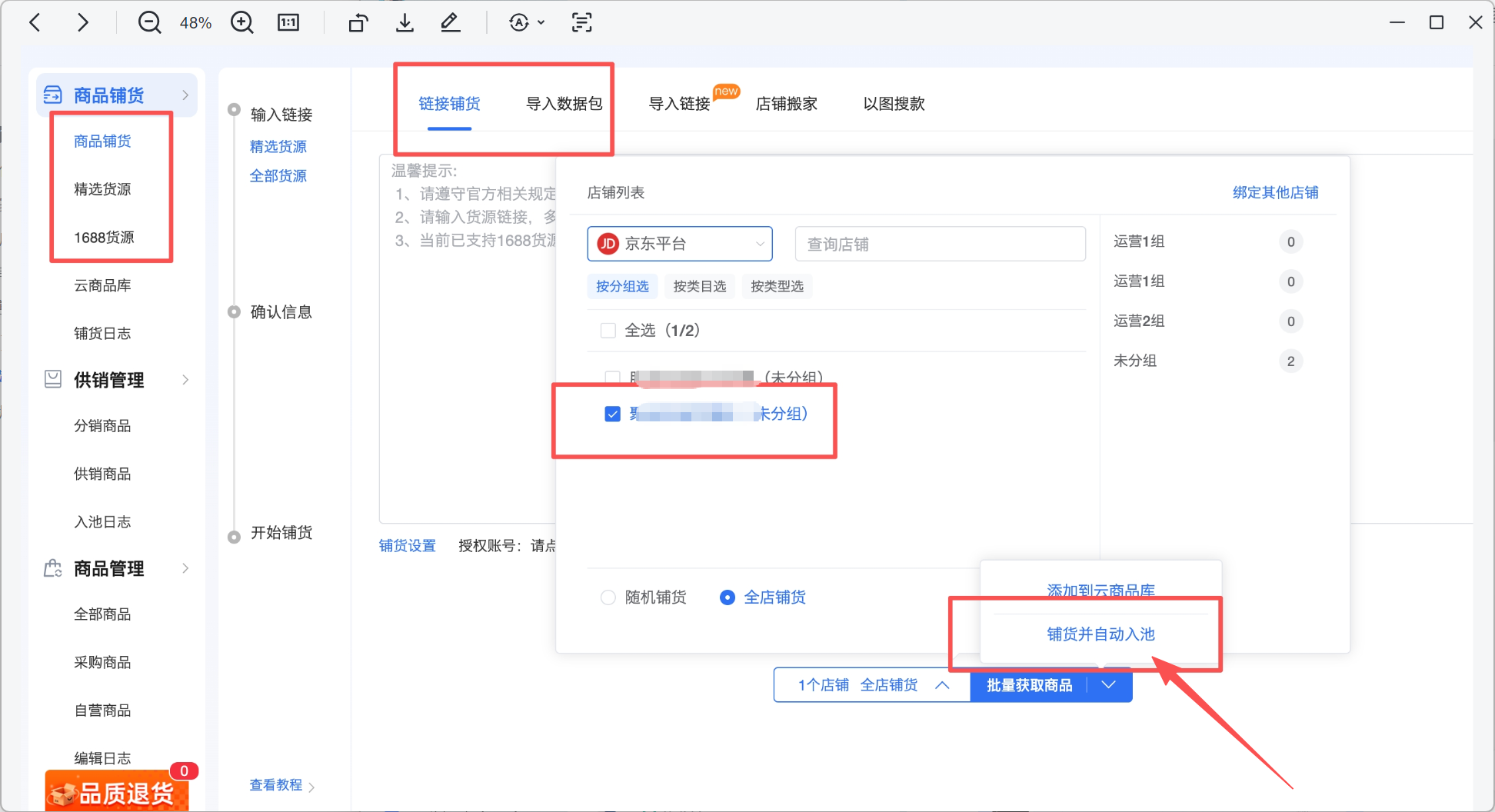1495x812 pixels.
Task: Click the 查询店铺 search field
Action: pos(940,244)
